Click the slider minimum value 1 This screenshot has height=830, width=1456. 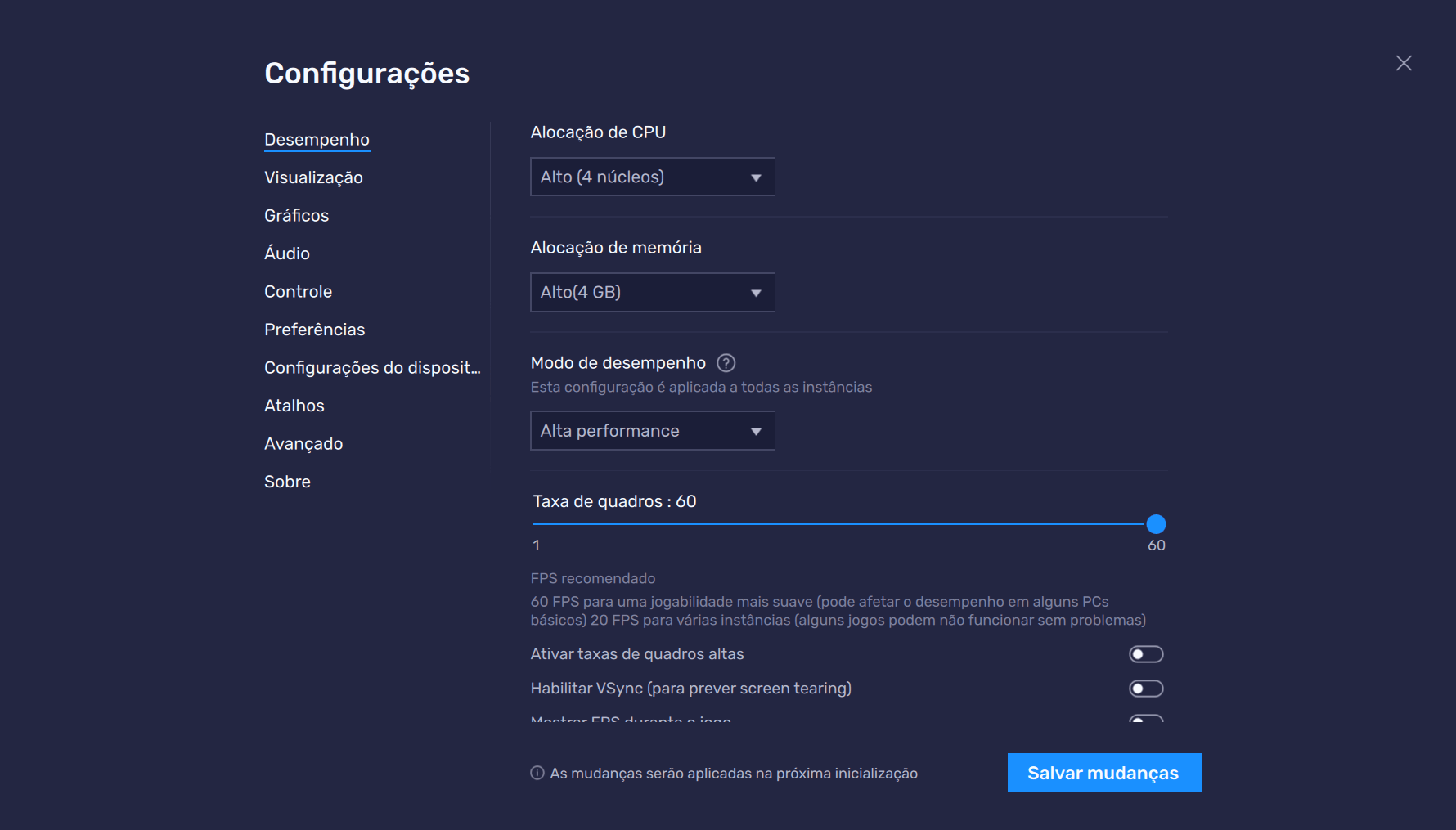pos(536,545)
